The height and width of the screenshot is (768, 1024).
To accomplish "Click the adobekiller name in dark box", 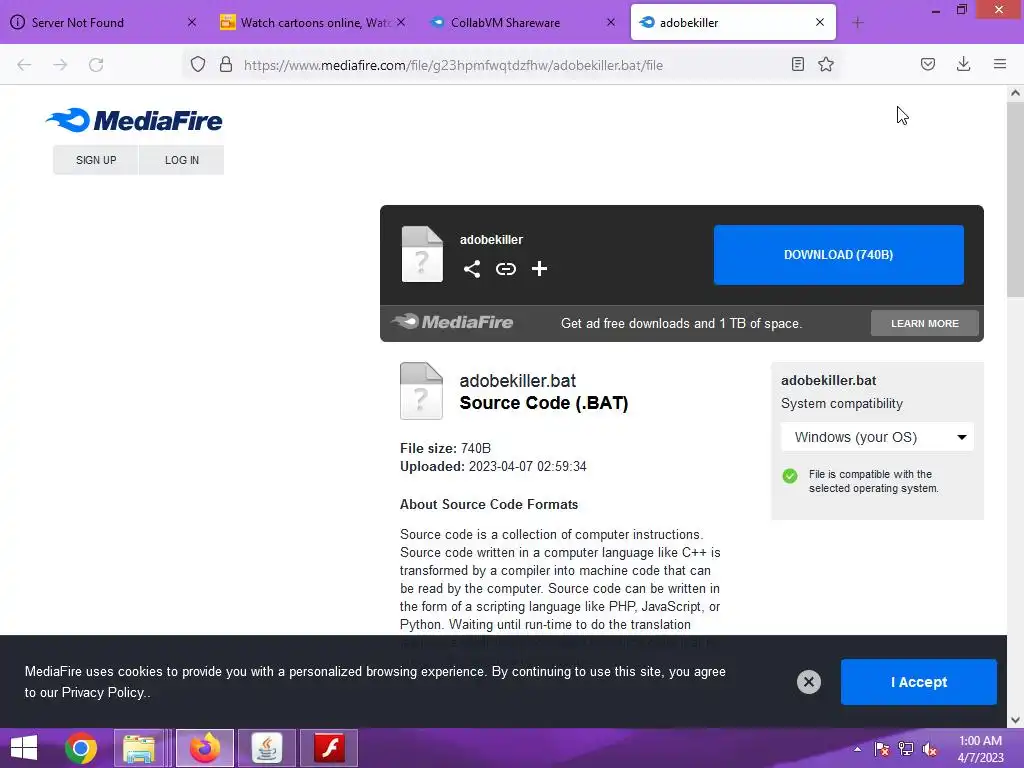I will [x=491, y=240].
